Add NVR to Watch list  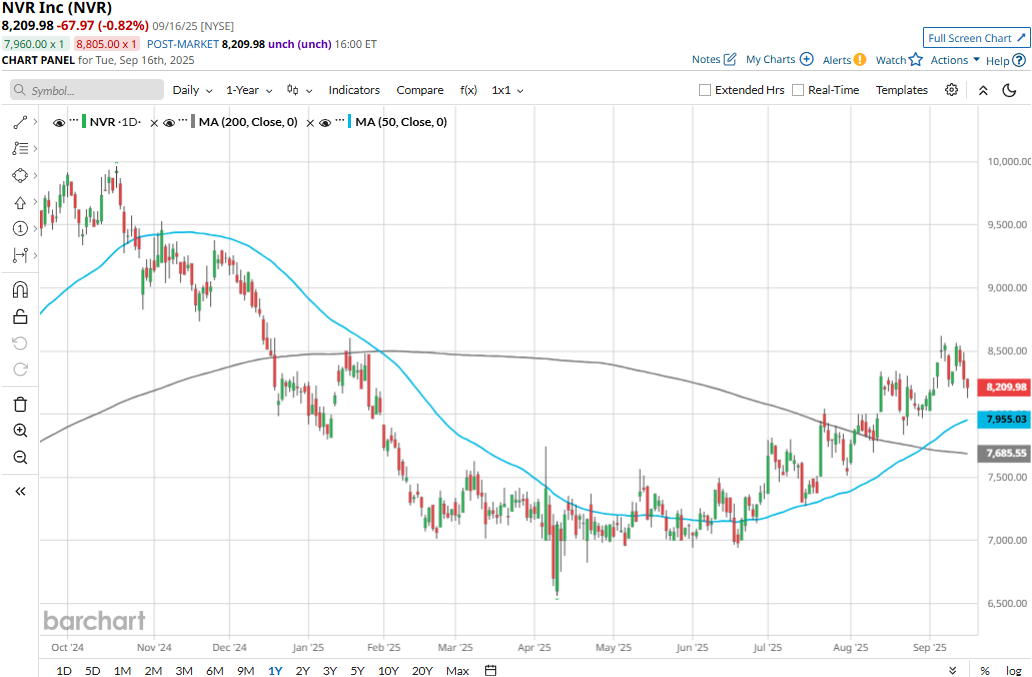[x=899, y=60]
